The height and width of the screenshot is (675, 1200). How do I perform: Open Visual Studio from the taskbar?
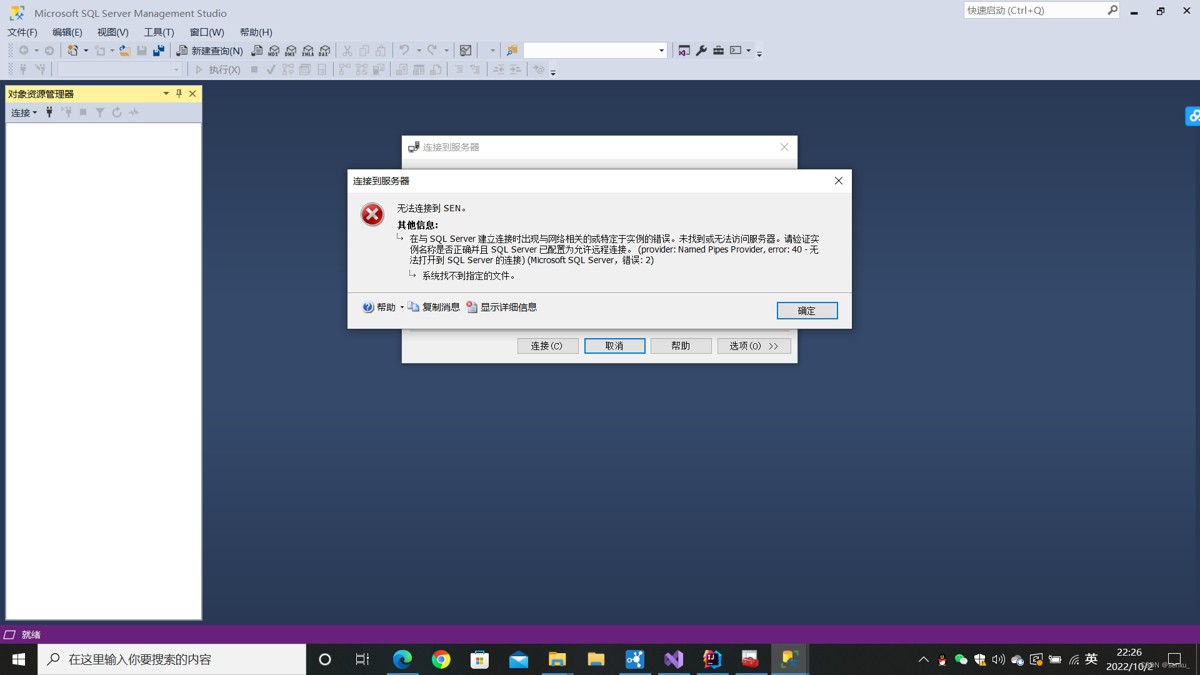tap(673, 659)
